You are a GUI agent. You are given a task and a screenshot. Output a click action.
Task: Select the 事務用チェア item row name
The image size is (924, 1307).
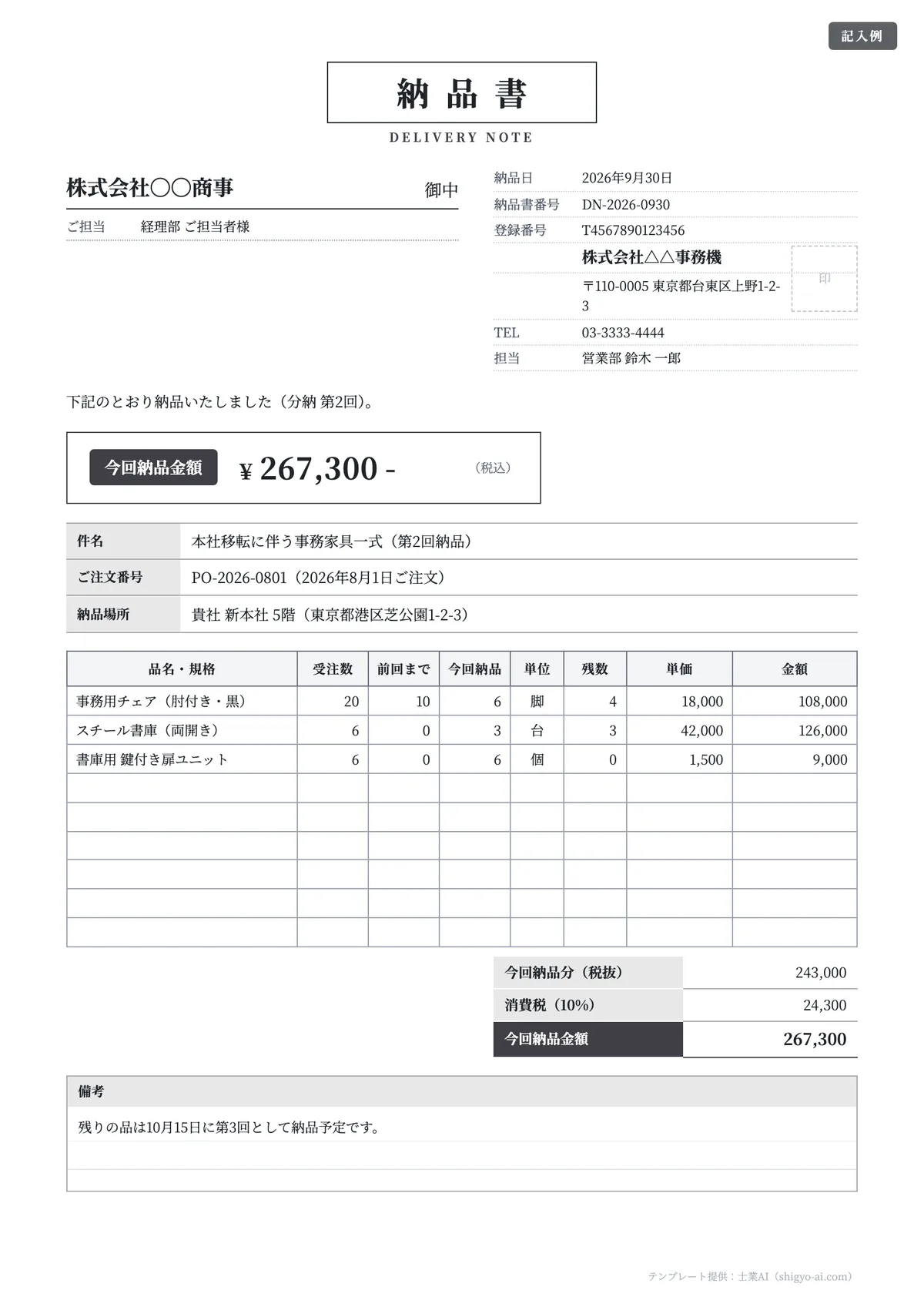point(162,702)
